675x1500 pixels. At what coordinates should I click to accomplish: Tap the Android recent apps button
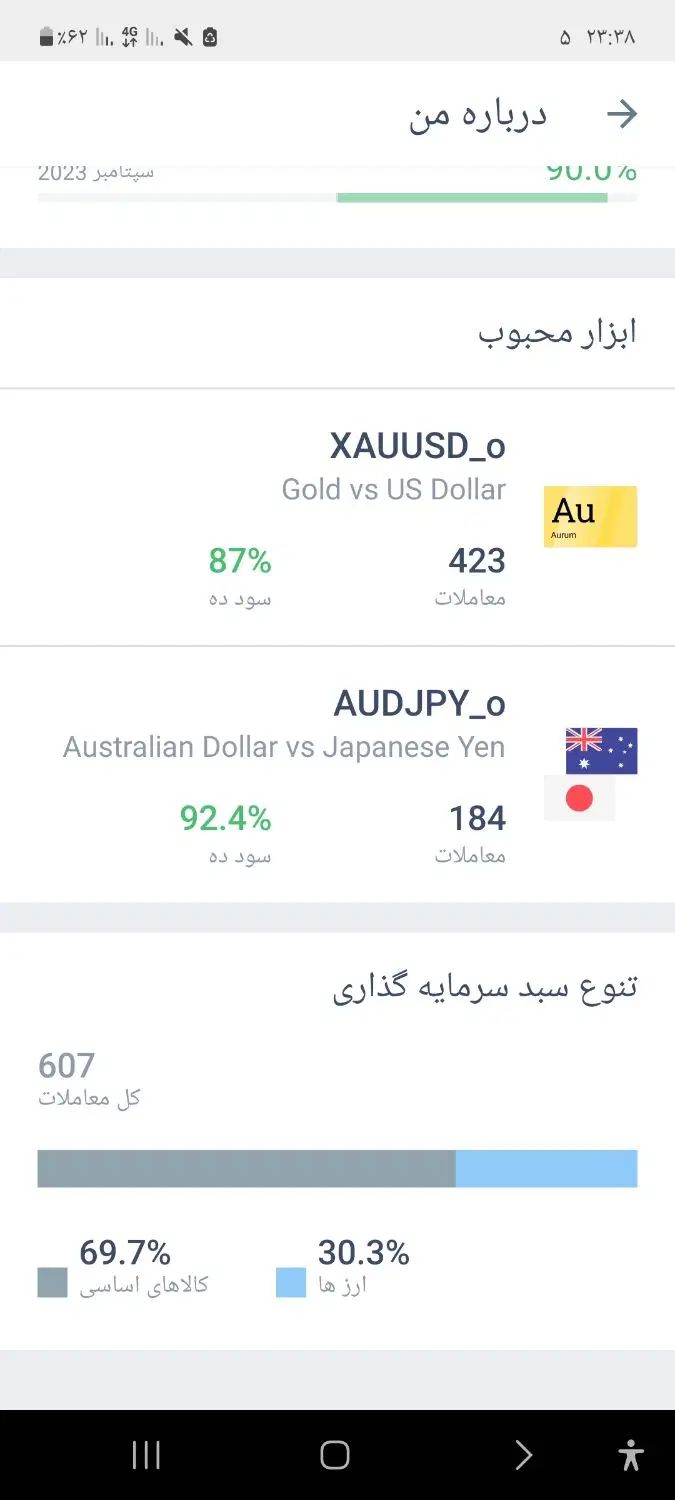coord(146,1455)
